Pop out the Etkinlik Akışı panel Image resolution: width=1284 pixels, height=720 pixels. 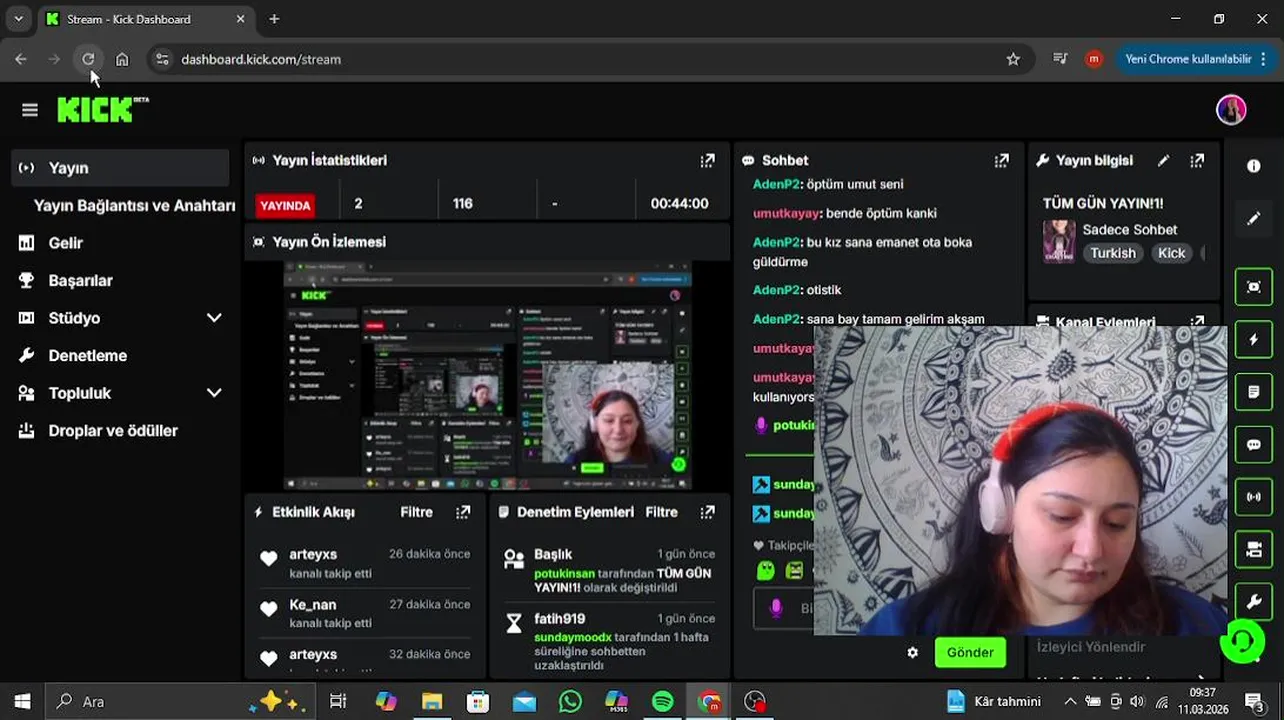(463, 512)
